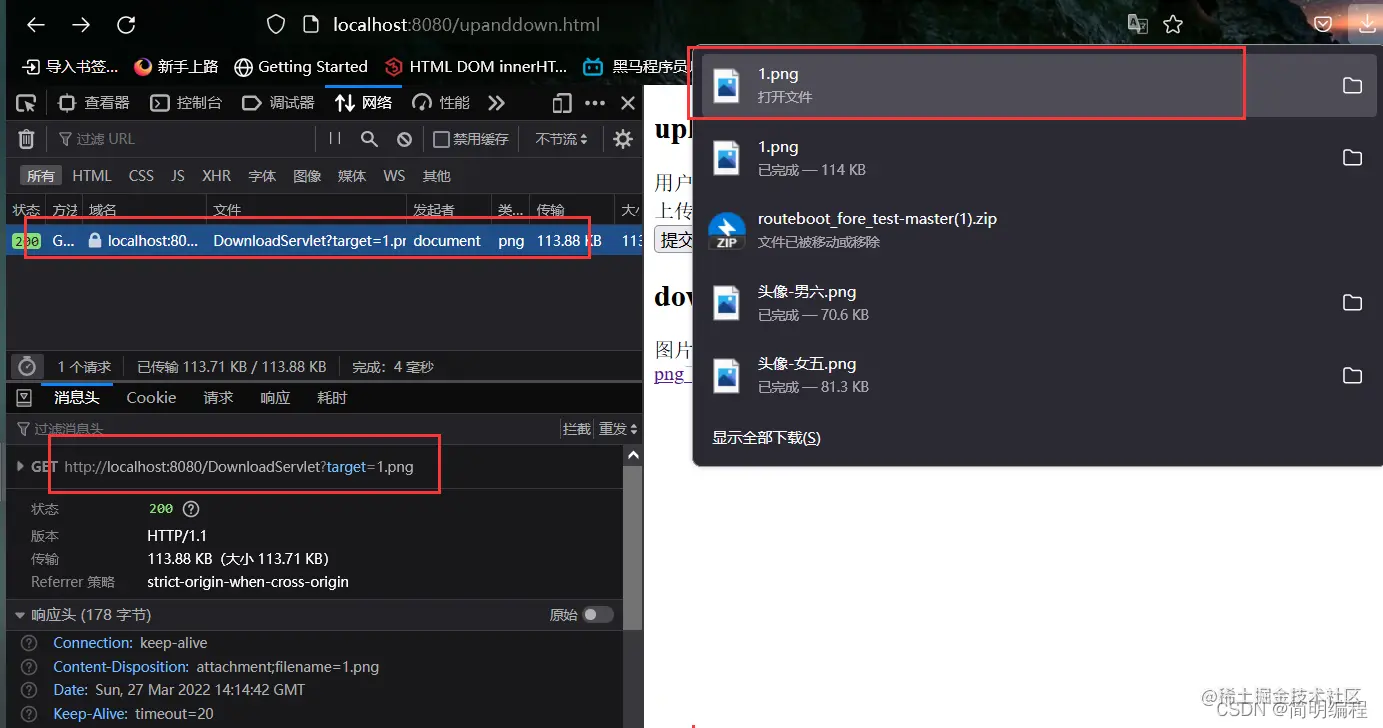Filter requests by 图像 images
Image resolution: width=1383 pixels, height=728 pixels.
[307, 176]
